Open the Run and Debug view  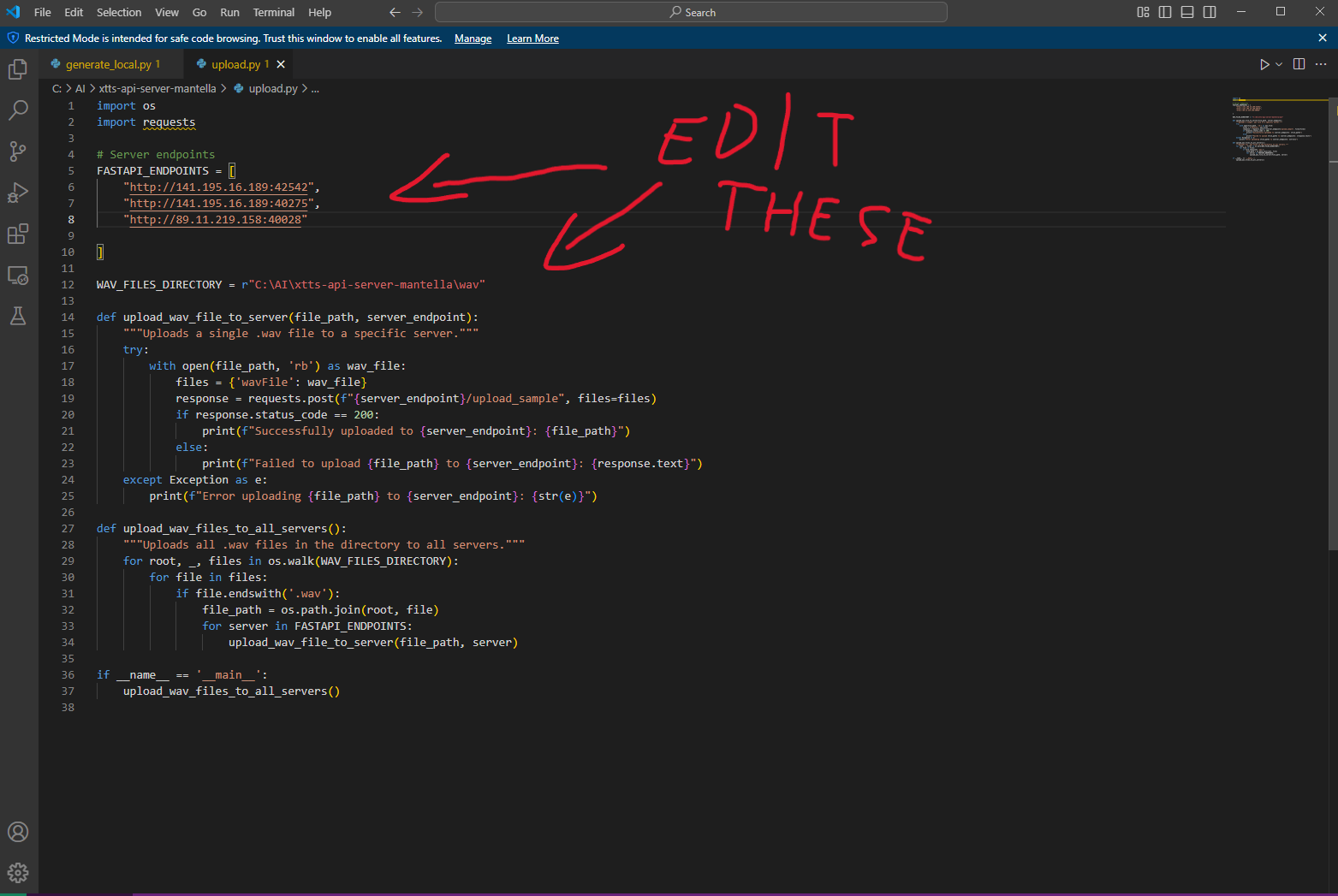(x=18, y=193)
